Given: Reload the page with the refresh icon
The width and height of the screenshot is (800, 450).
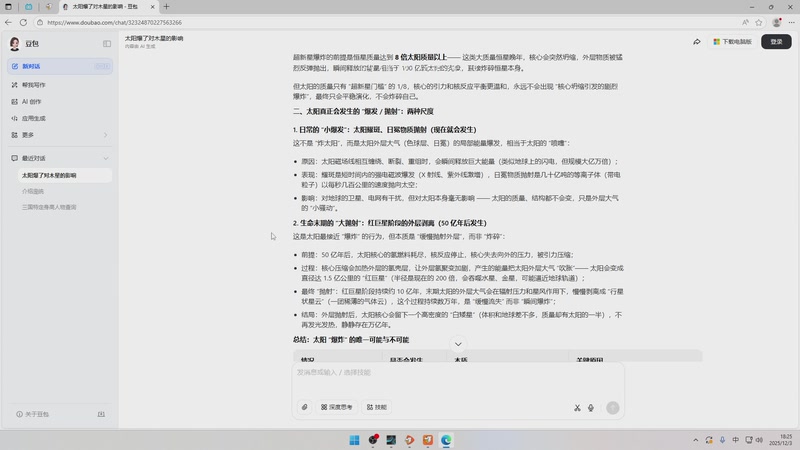Looking at the screenshot, I should (x=23, y=22).
